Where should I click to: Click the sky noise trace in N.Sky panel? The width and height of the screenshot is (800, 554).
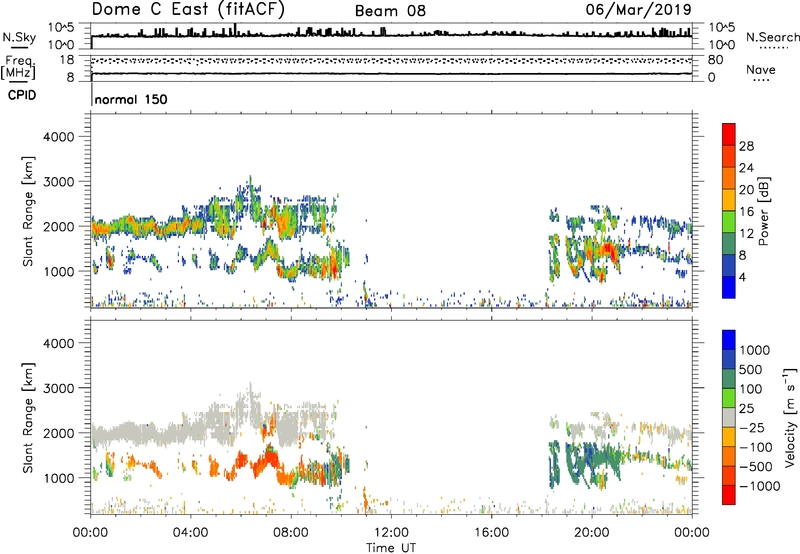coord(391,35)
